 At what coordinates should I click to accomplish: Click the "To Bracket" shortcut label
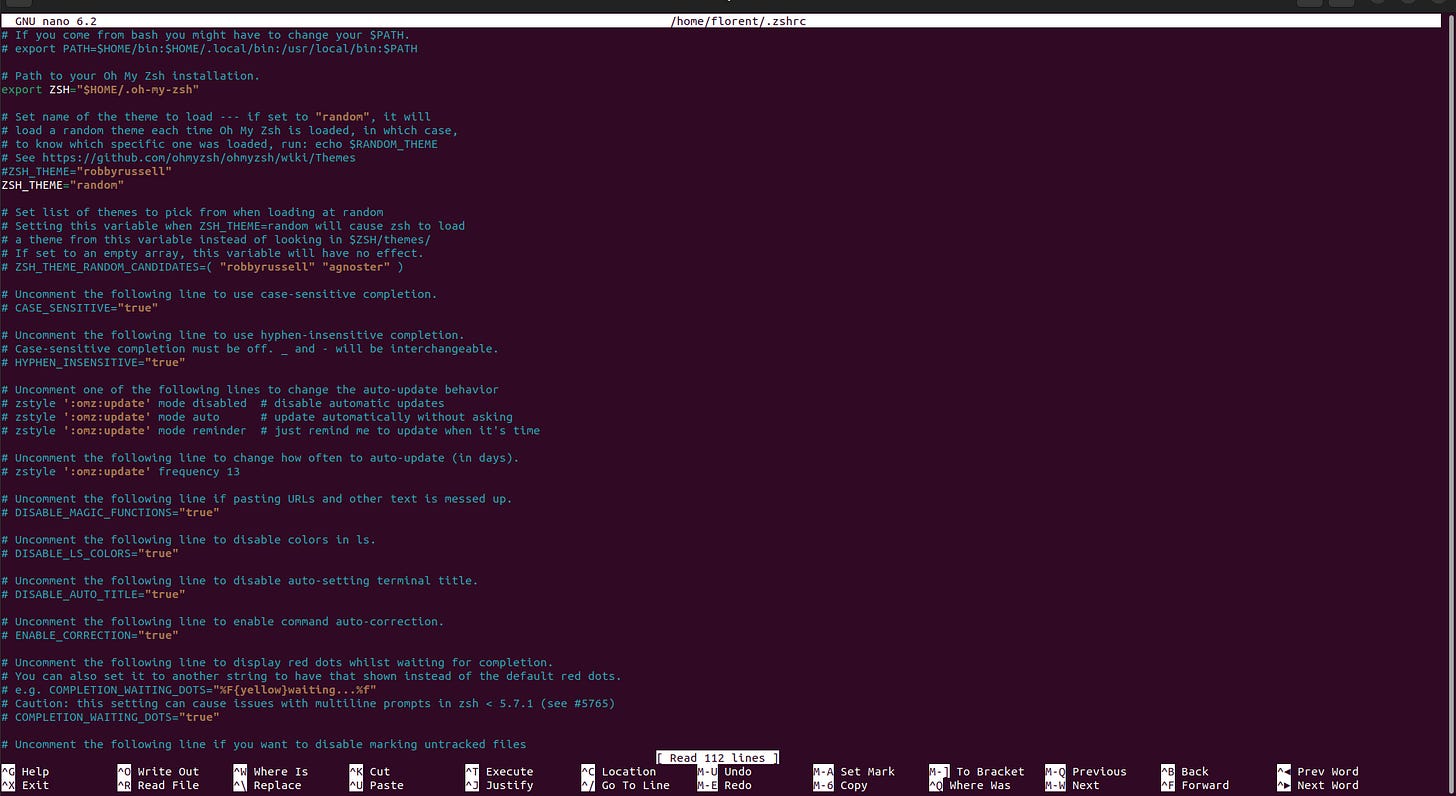990,772
